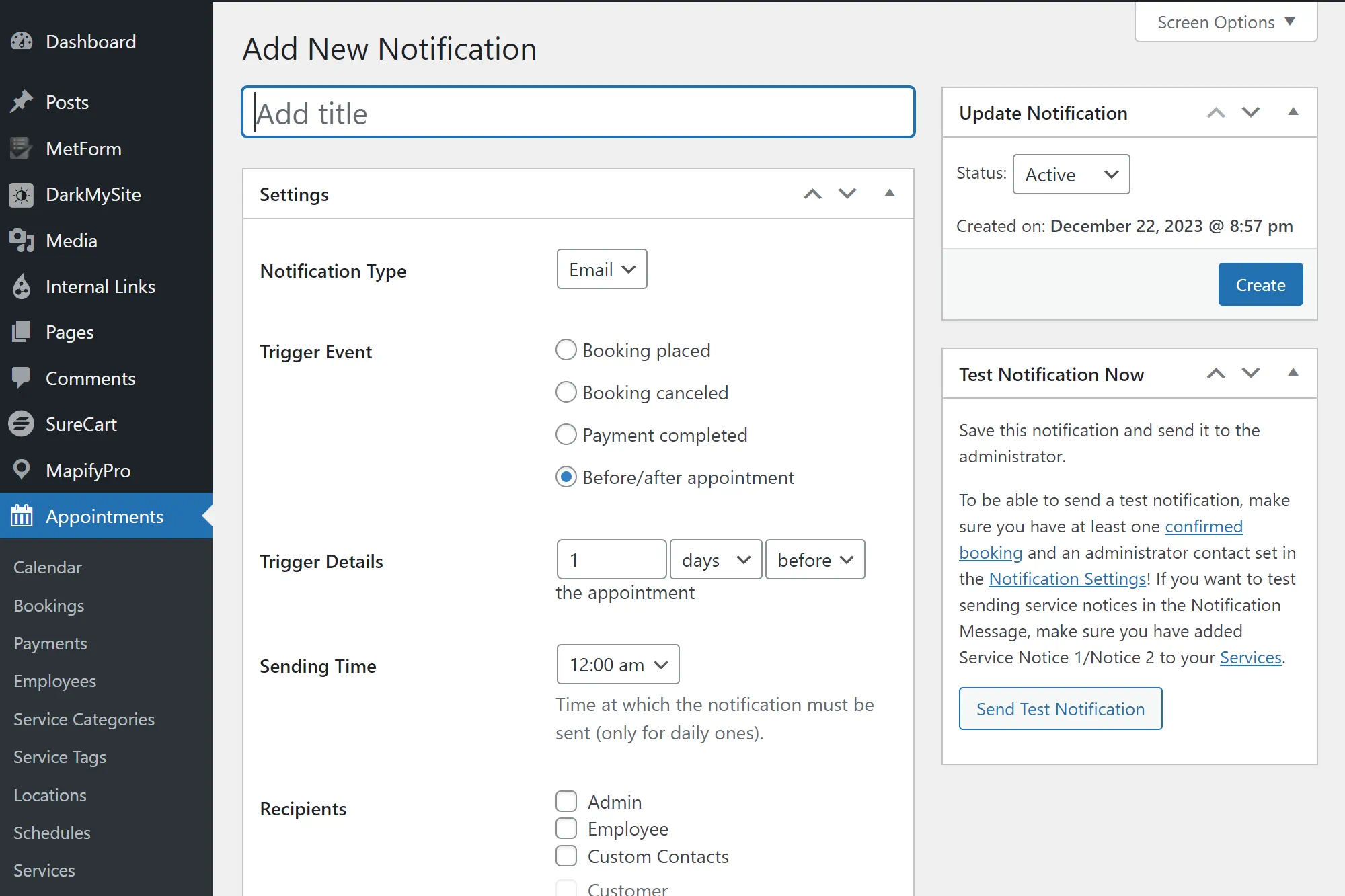Screen dimensions: 1345x896
Task: Enable the Admin recipient checkbox
Action: click(x=566, y=801)
